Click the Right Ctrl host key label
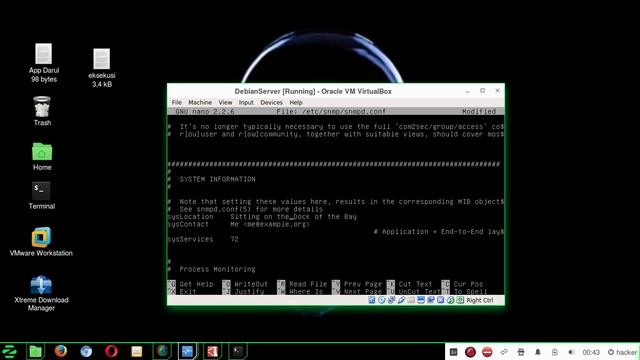 480,300
